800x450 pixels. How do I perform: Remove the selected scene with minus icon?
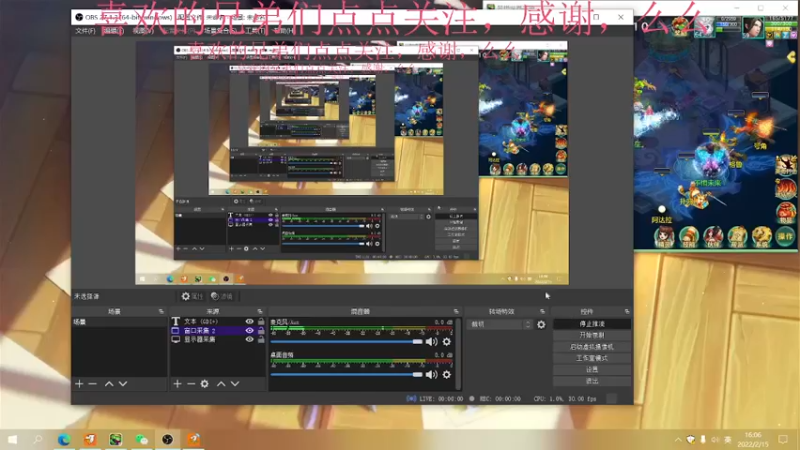tap(92, 384)
